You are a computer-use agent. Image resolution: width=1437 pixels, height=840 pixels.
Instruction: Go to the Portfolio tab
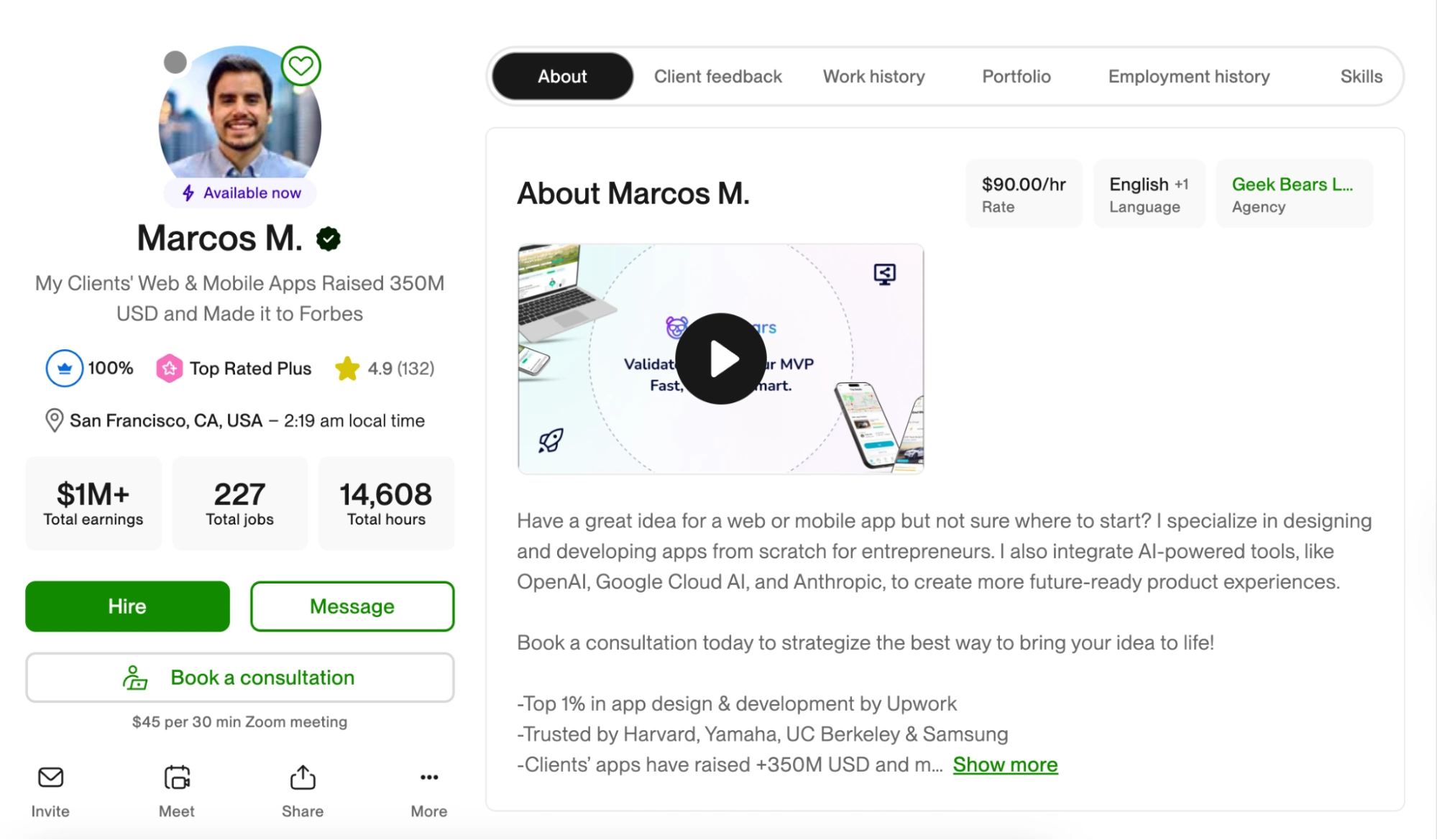(1016, 76)
